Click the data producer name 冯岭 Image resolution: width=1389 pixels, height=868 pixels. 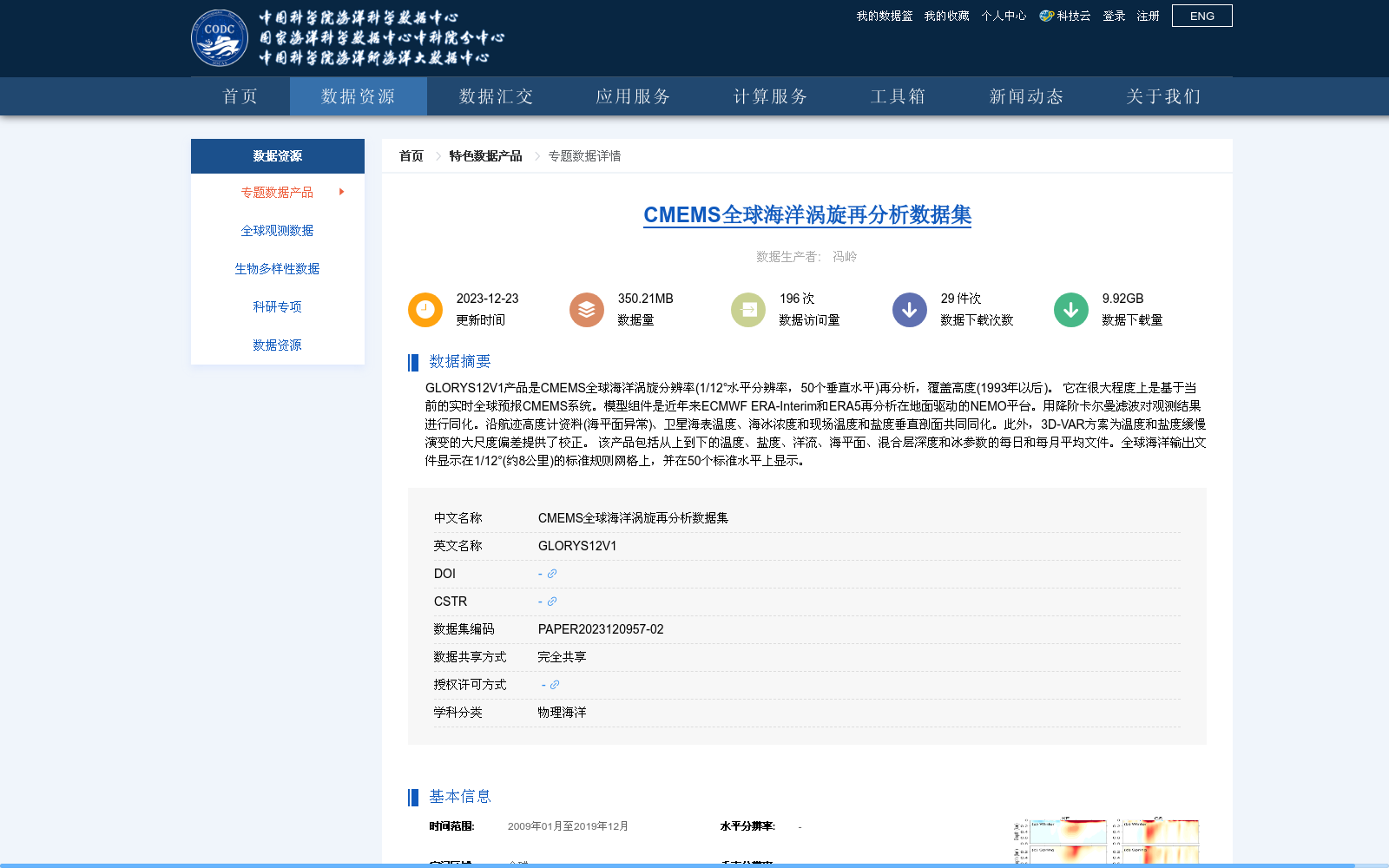pyautogui.click(x=845, y=257)
